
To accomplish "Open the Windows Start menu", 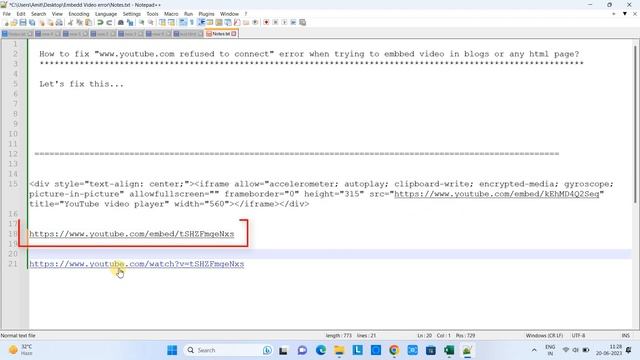I will (x=172, y=350).
